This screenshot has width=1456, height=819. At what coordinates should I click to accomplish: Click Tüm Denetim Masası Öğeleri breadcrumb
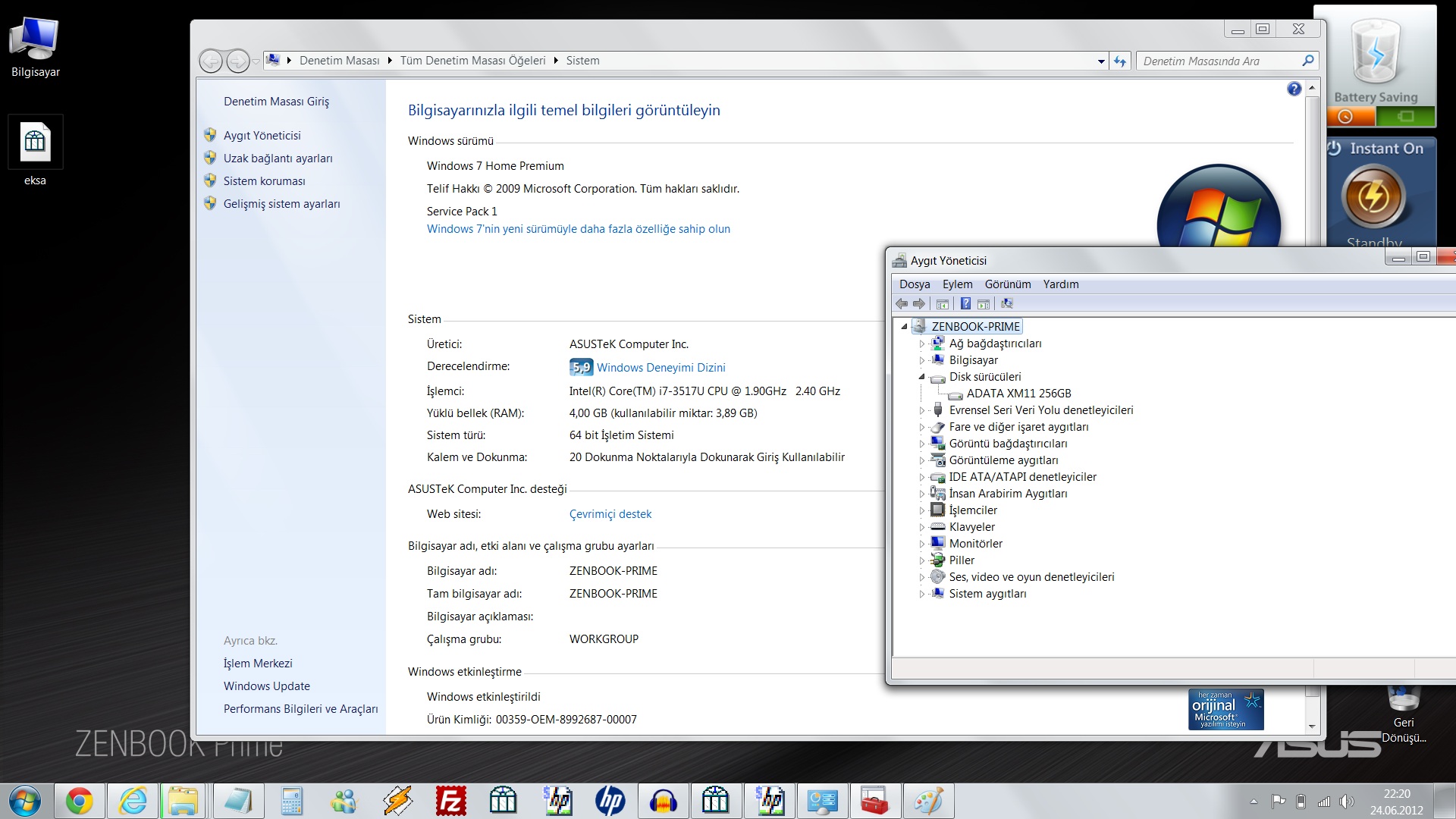click(x=472, y=61)
